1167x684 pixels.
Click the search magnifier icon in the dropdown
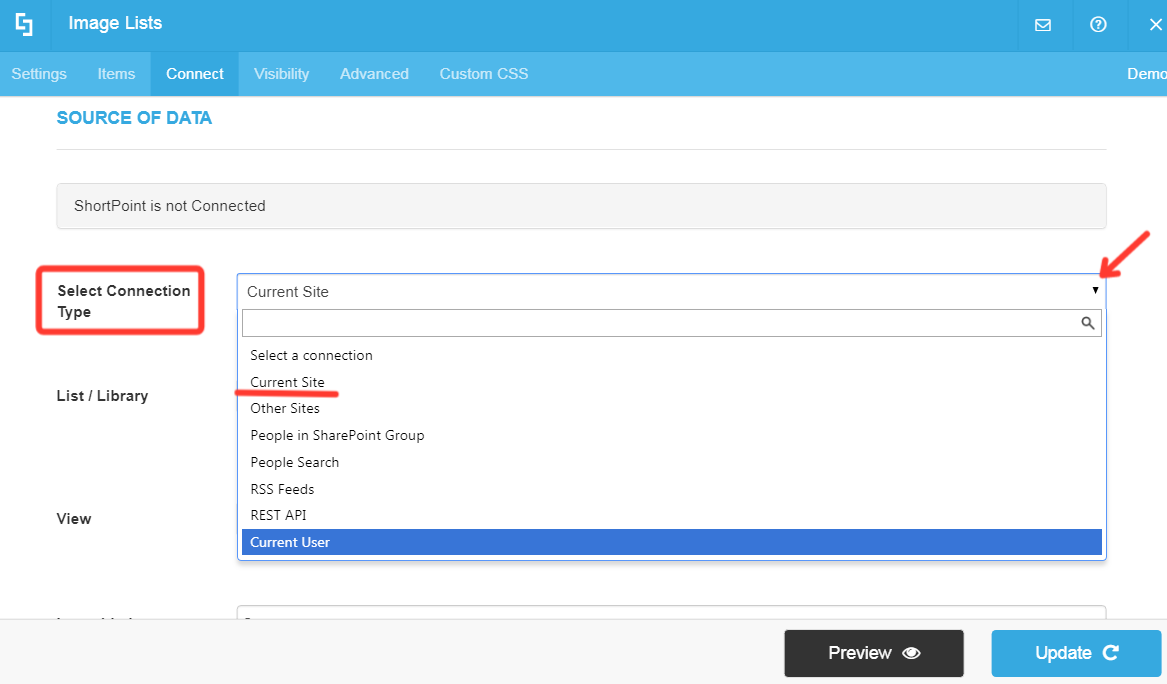(1088, 322)
